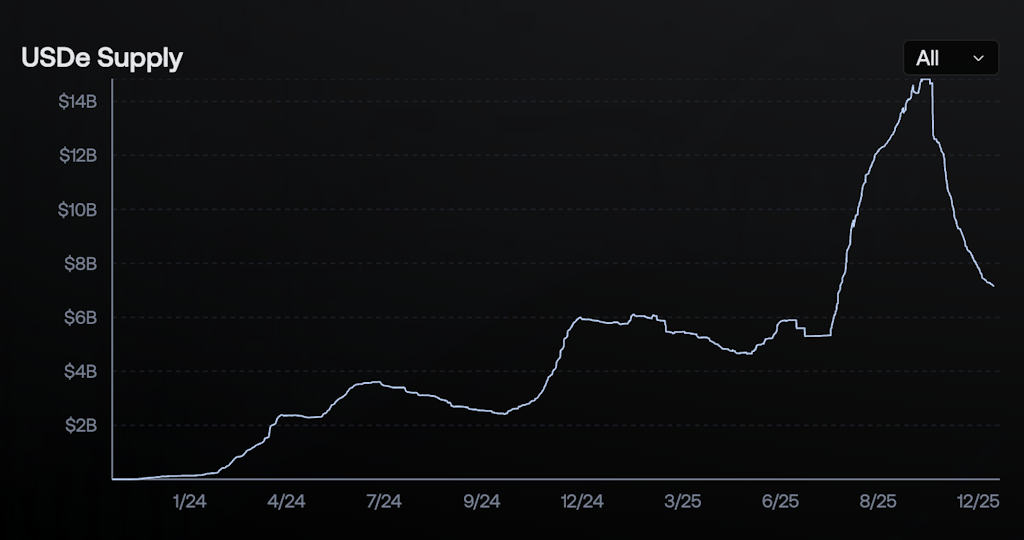Image resolution: width=1024 pixels, height=540 pixels.
Task: Select the 7/24 x-axis date label
Action: tap(385, 501)
